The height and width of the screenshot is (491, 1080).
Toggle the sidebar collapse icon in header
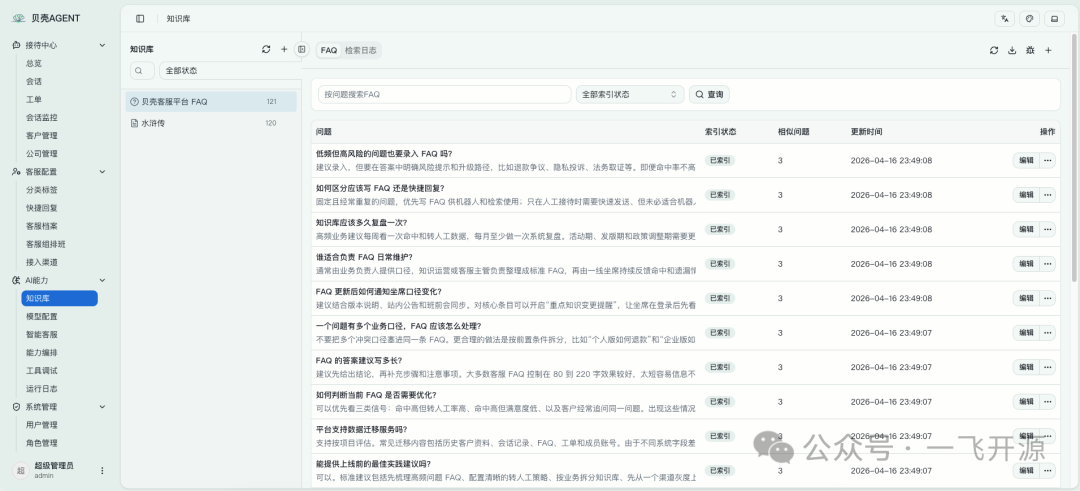coord(141,19)
